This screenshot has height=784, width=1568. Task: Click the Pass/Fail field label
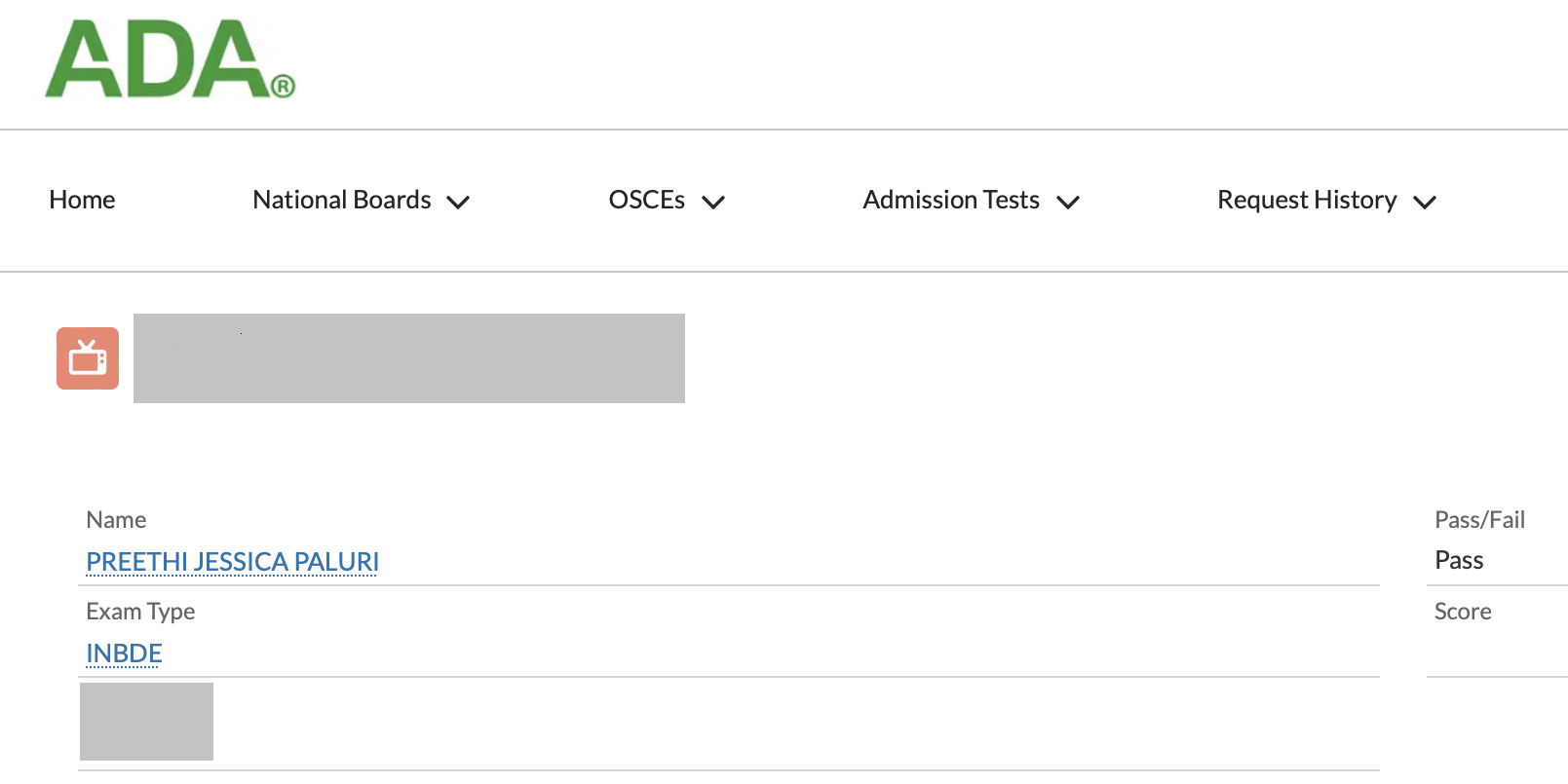pyautogui.click(x=1479, y=520)
